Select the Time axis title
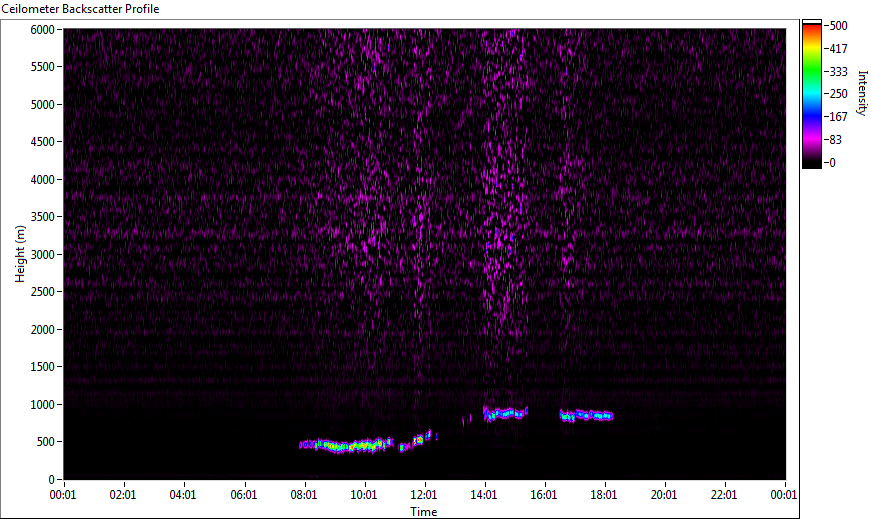 tap(424, 512)
